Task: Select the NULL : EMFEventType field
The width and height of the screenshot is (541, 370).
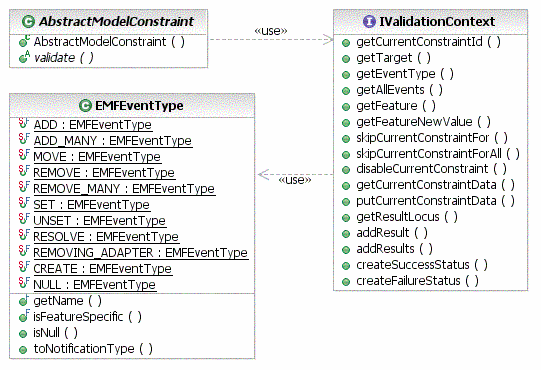Action: click(95, 285)
